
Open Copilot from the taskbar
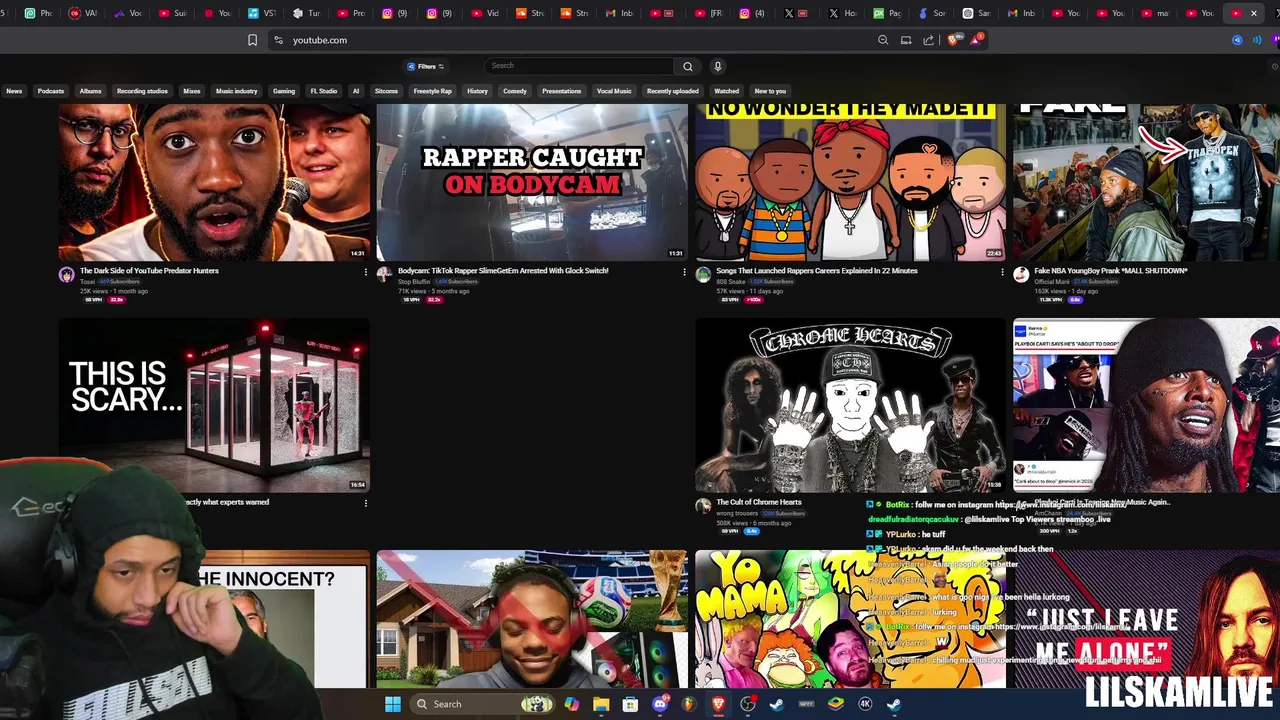pos(572,704)
